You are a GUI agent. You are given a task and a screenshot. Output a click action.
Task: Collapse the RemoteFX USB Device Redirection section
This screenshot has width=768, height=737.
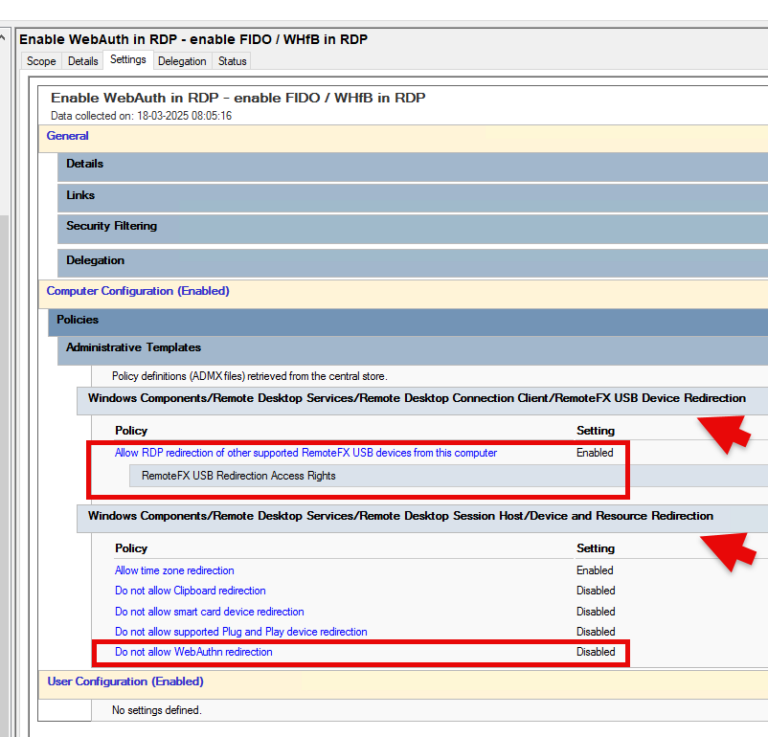pyautogui.click(x=416, y=398)
